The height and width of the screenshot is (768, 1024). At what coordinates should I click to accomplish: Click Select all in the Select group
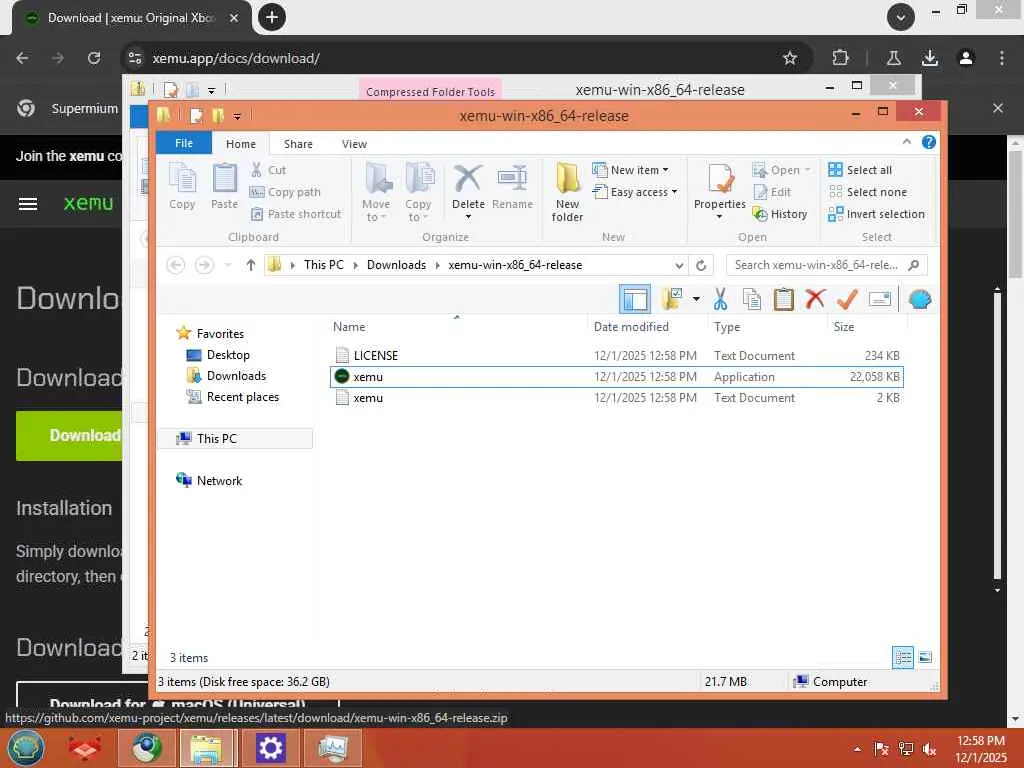coord(860,170)
